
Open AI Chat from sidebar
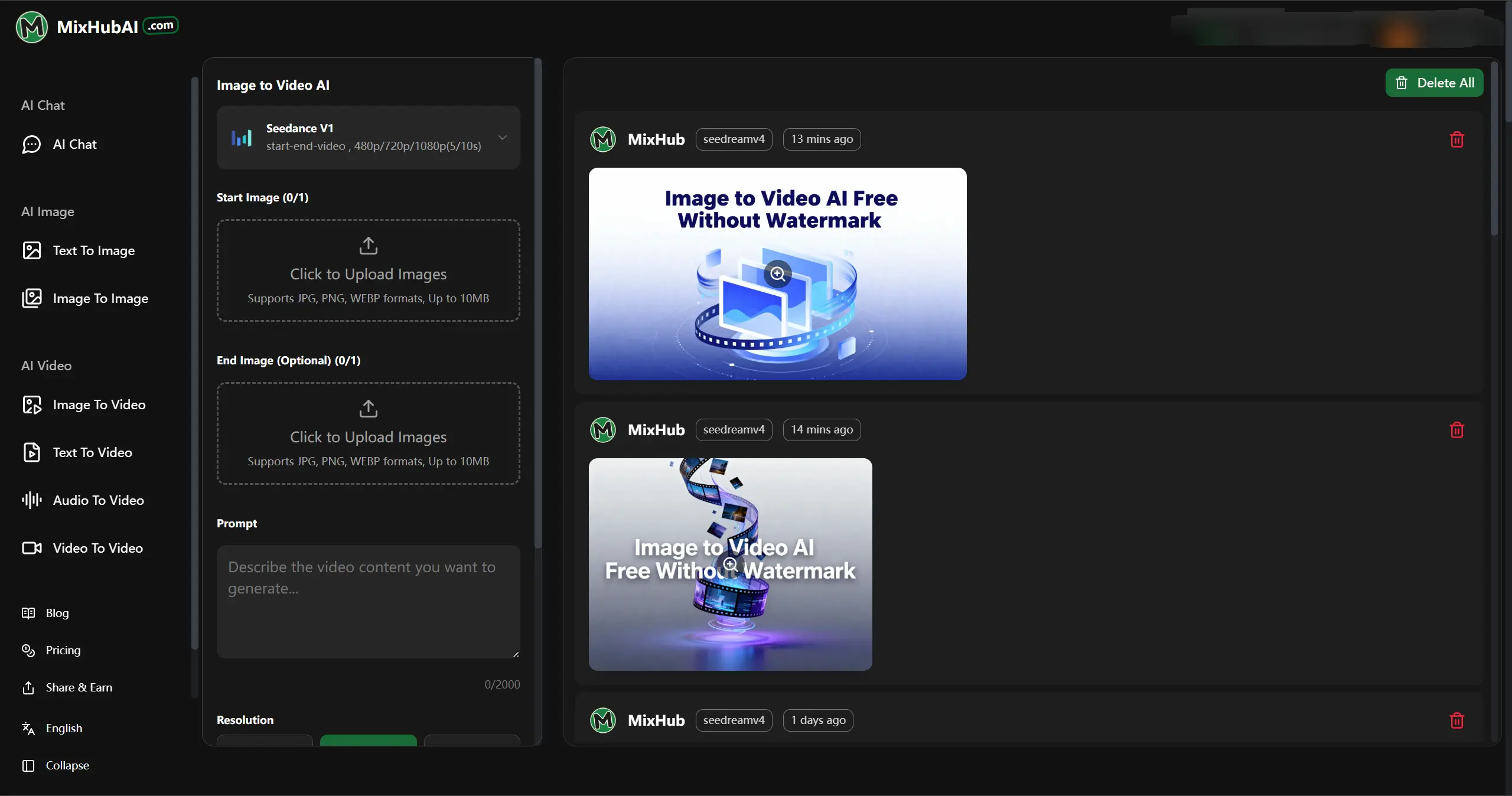[74, 145]
